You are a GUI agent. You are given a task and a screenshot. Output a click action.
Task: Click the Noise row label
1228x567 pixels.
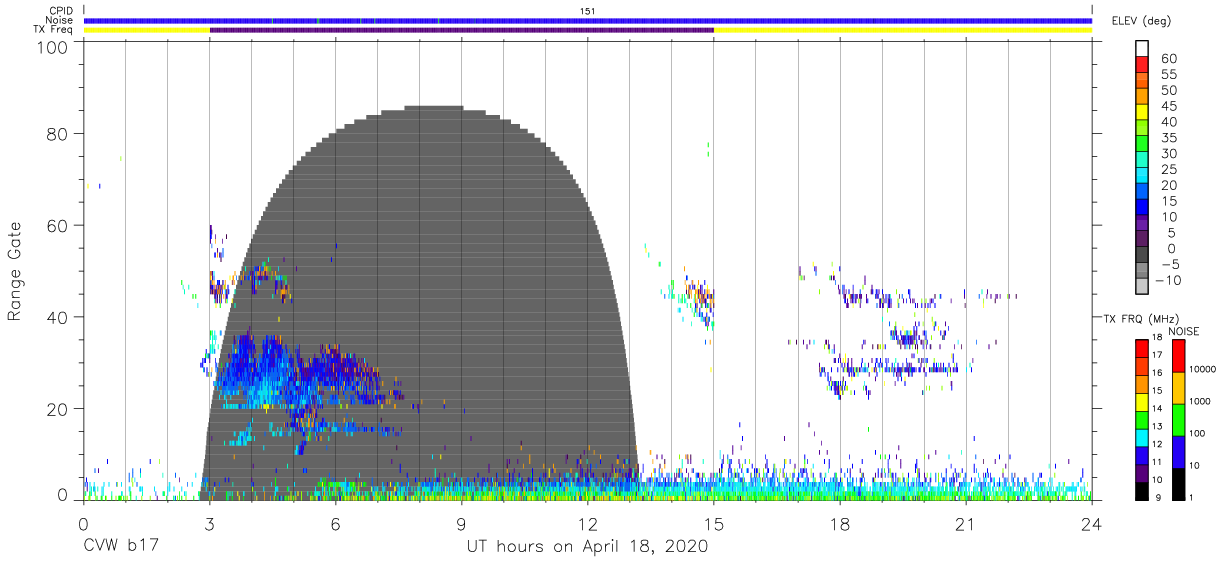pyautogui.click(x=58, y=20)
